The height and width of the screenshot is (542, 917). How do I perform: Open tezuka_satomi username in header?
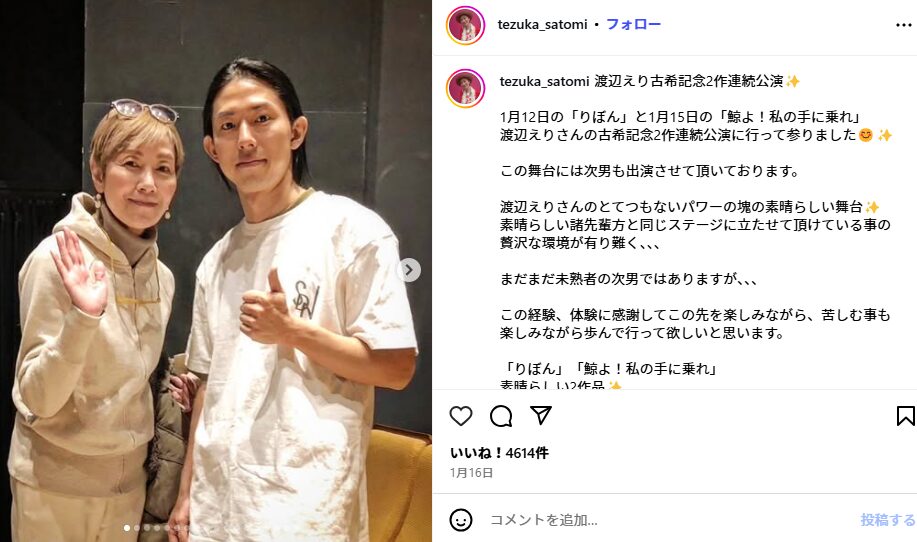[x=542, y=25]
